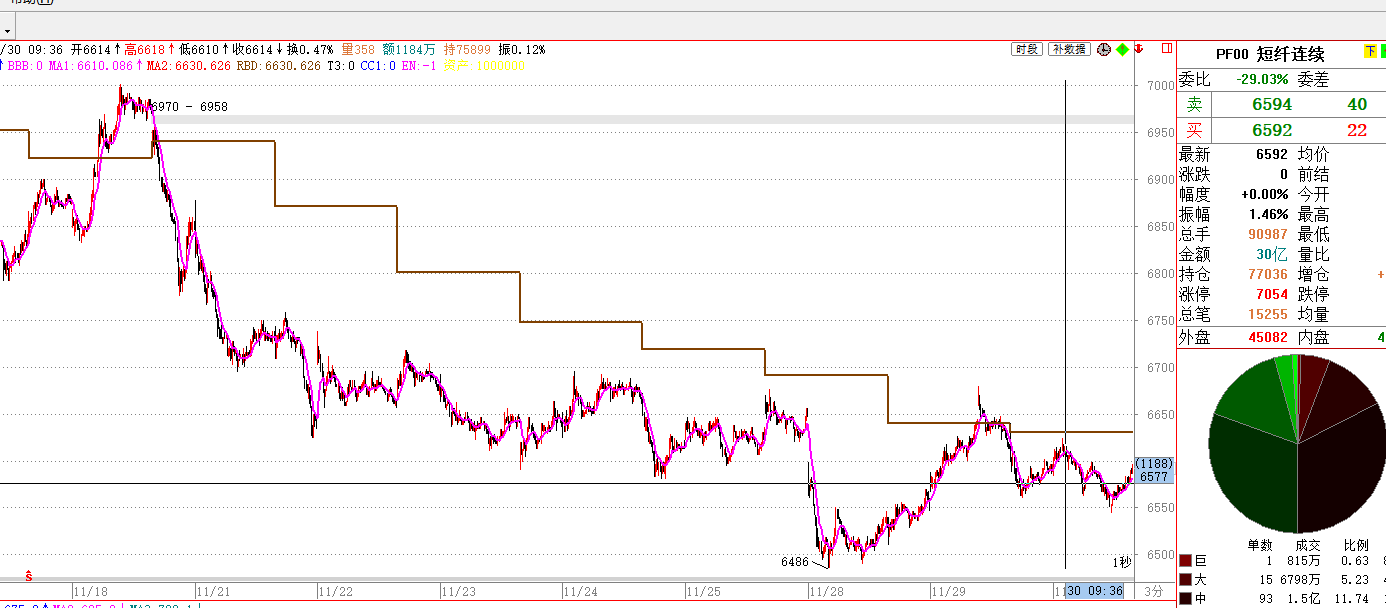Screen dimensions: 1386x608
Task: Click the green diamond indicator icon
Action: click(1123, 49)
